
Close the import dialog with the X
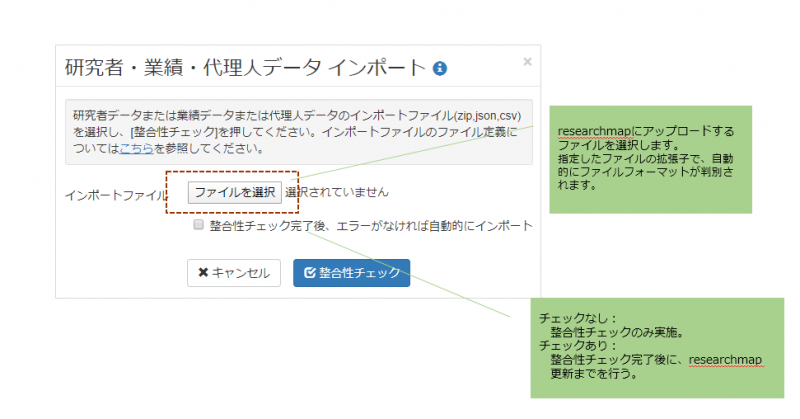click(x=527, y=62)
